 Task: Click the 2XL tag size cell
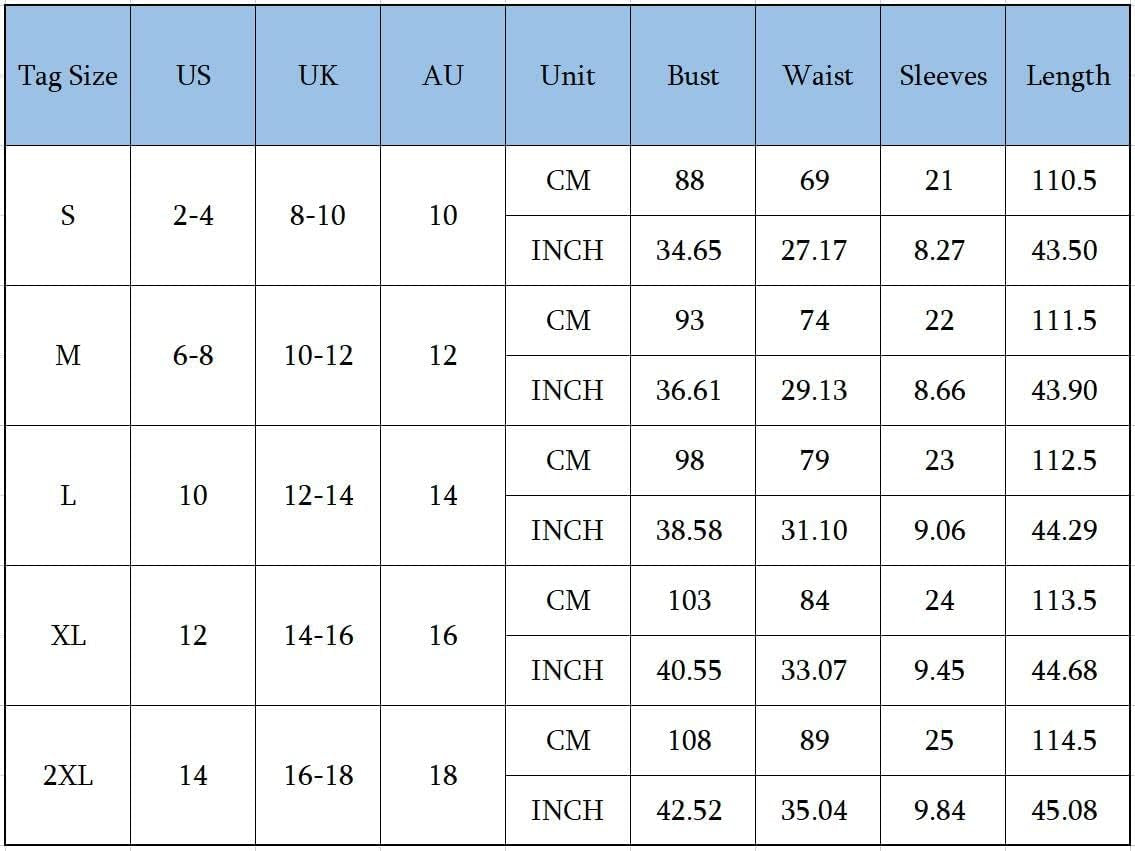(67, 775)
